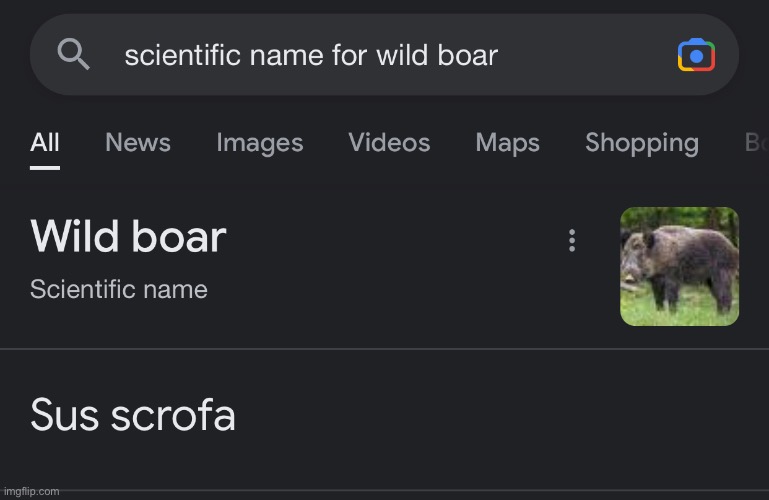This screenshot has height=500, width=769.
Task: Click empty search bar space before Lens icon
Action: pos(590,55)
